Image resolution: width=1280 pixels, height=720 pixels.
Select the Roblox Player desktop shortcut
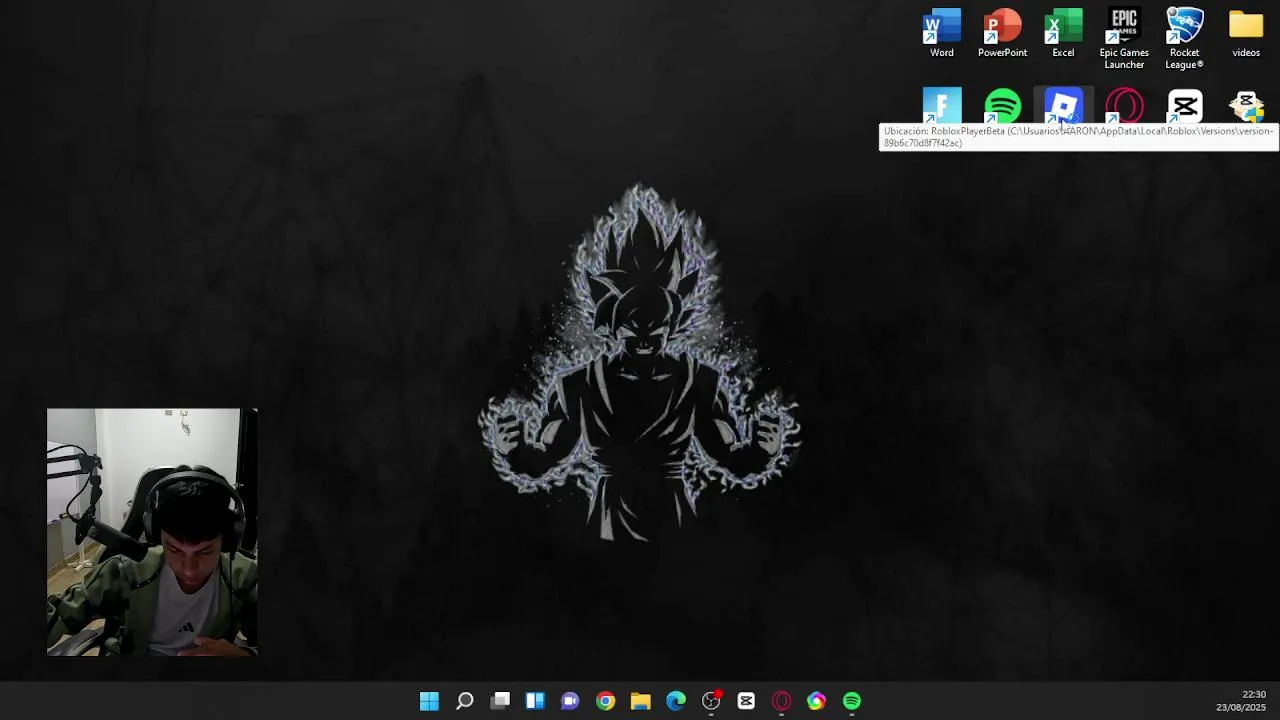tap(1063, 106)
